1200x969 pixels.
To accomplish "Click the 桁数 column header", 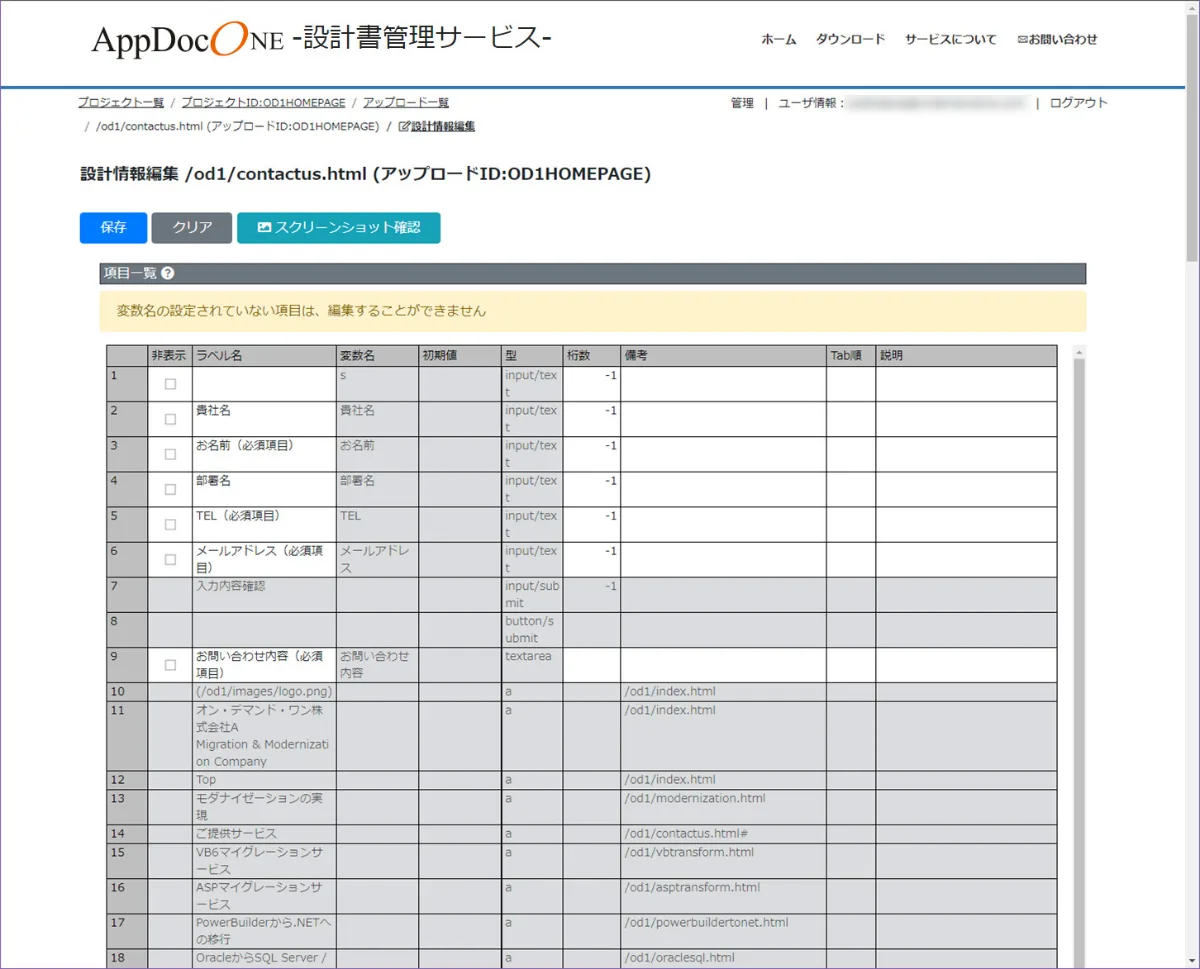I will 591,356.
